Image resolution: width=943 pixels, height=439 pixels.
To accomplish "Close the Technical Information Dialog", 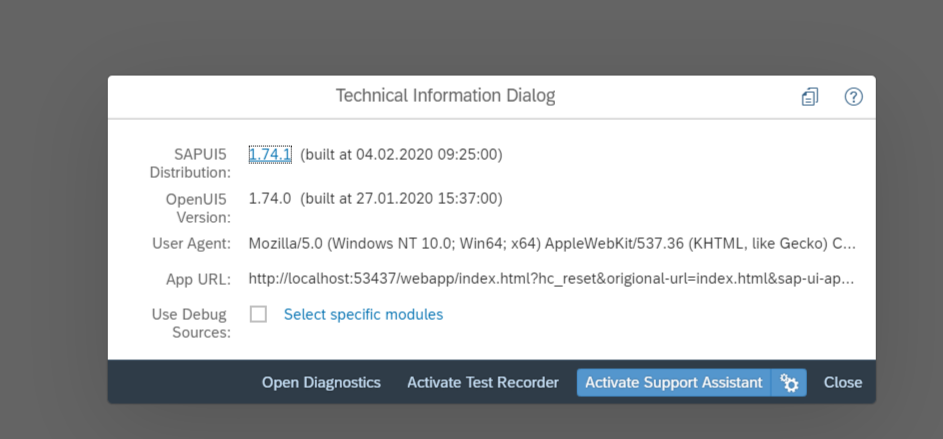I will click(x=843, y=382).
